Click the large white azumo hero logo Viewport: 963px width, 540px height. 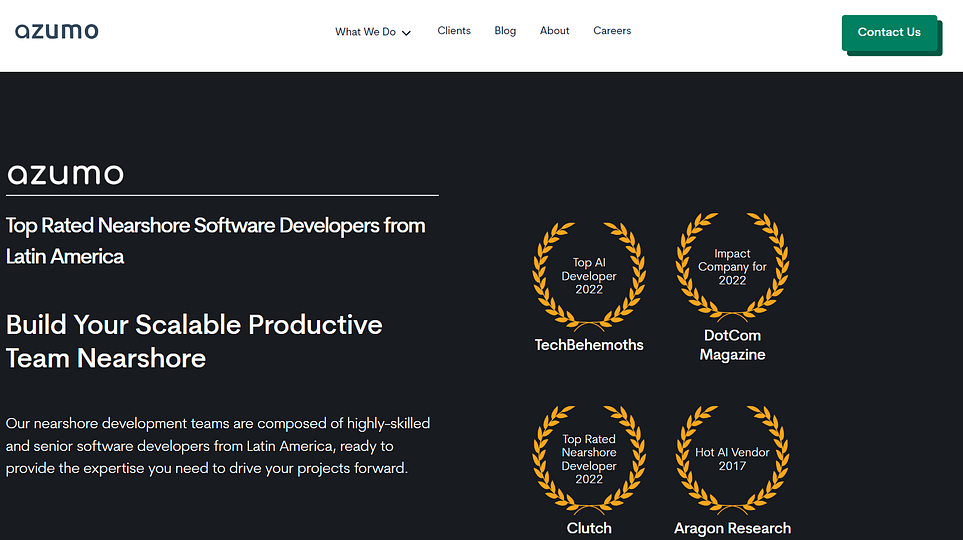click(x=65, y=174)
